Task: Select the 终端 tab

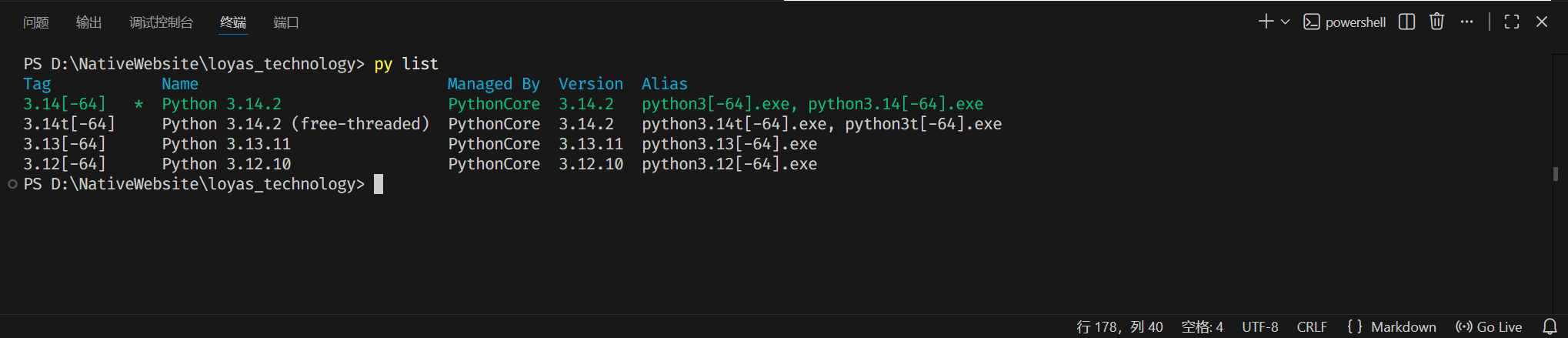Action: tap(233, 22)
